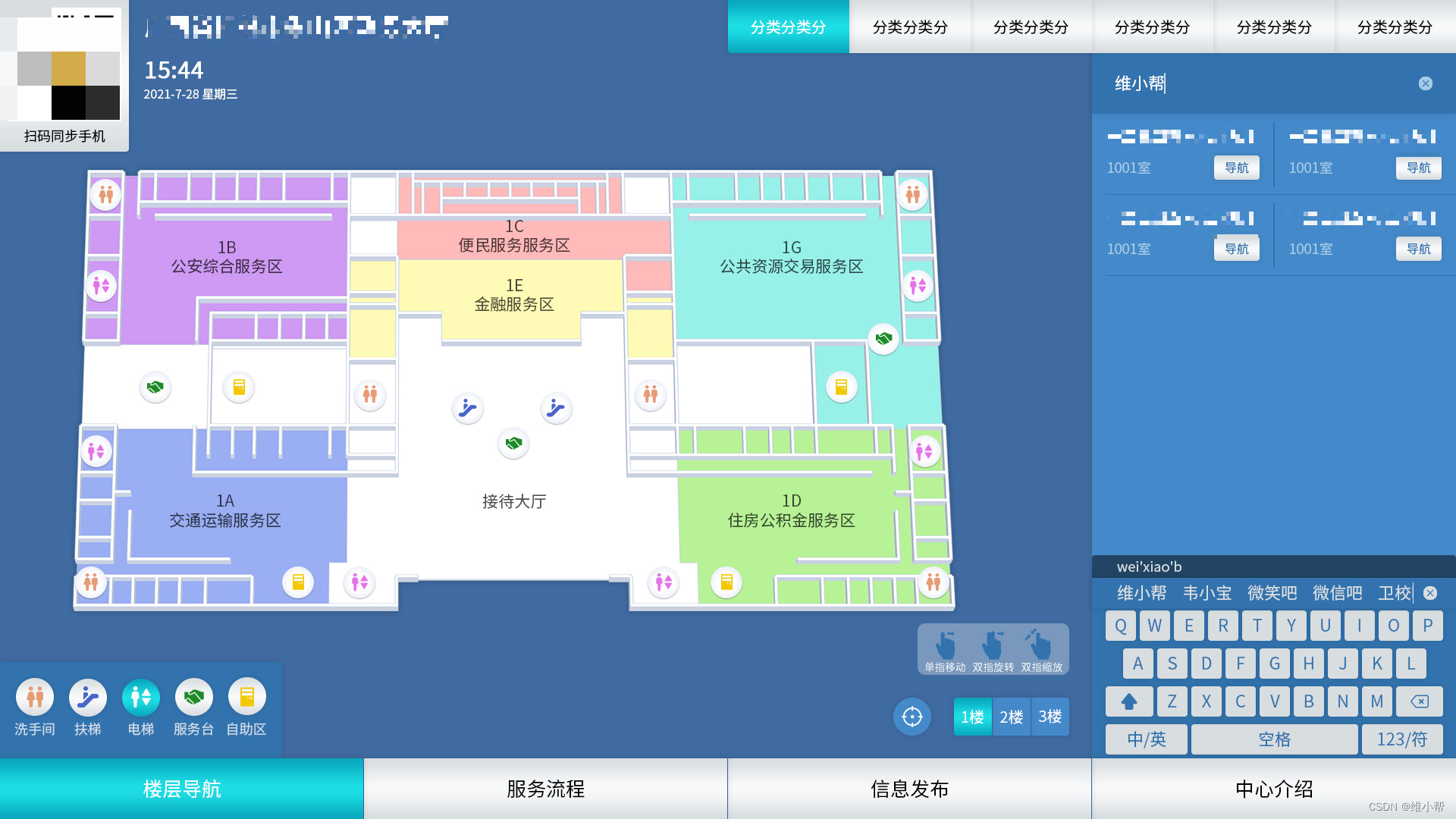Select the 1C 便民服务服务区 zone

point(514,236)
